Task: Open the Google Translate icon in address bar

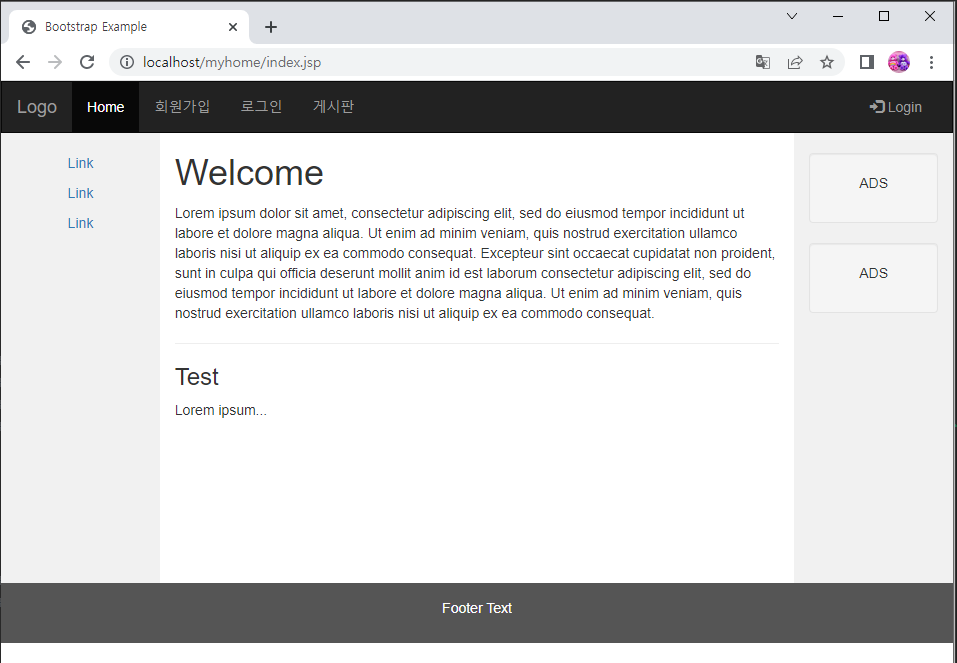Action: pyautogui.click(x=762, y=62)
